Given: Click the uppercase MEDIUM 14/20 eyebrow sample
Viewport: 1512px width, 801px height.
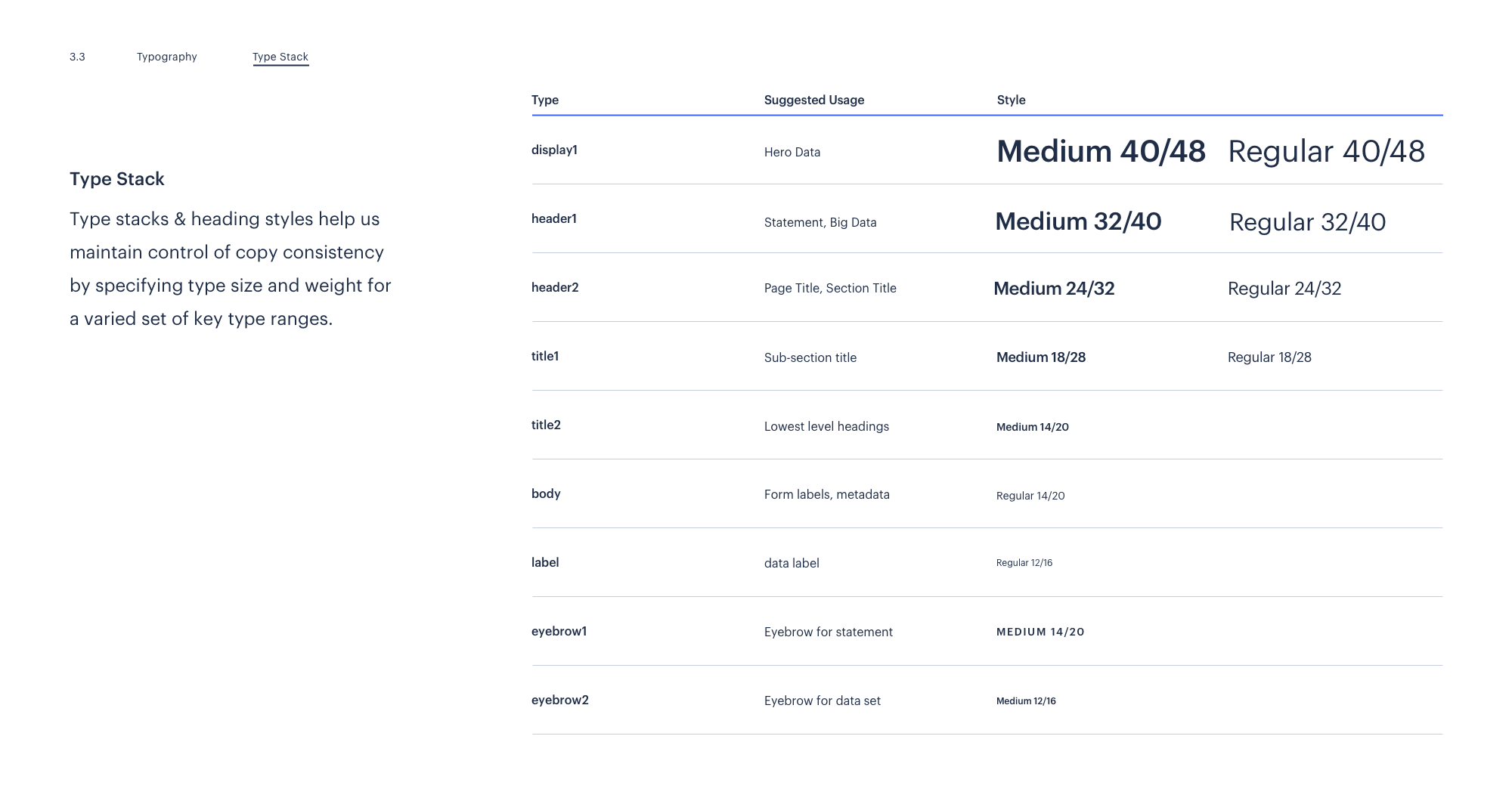Looking at the screenshot, I should (x=1040, y=632).
